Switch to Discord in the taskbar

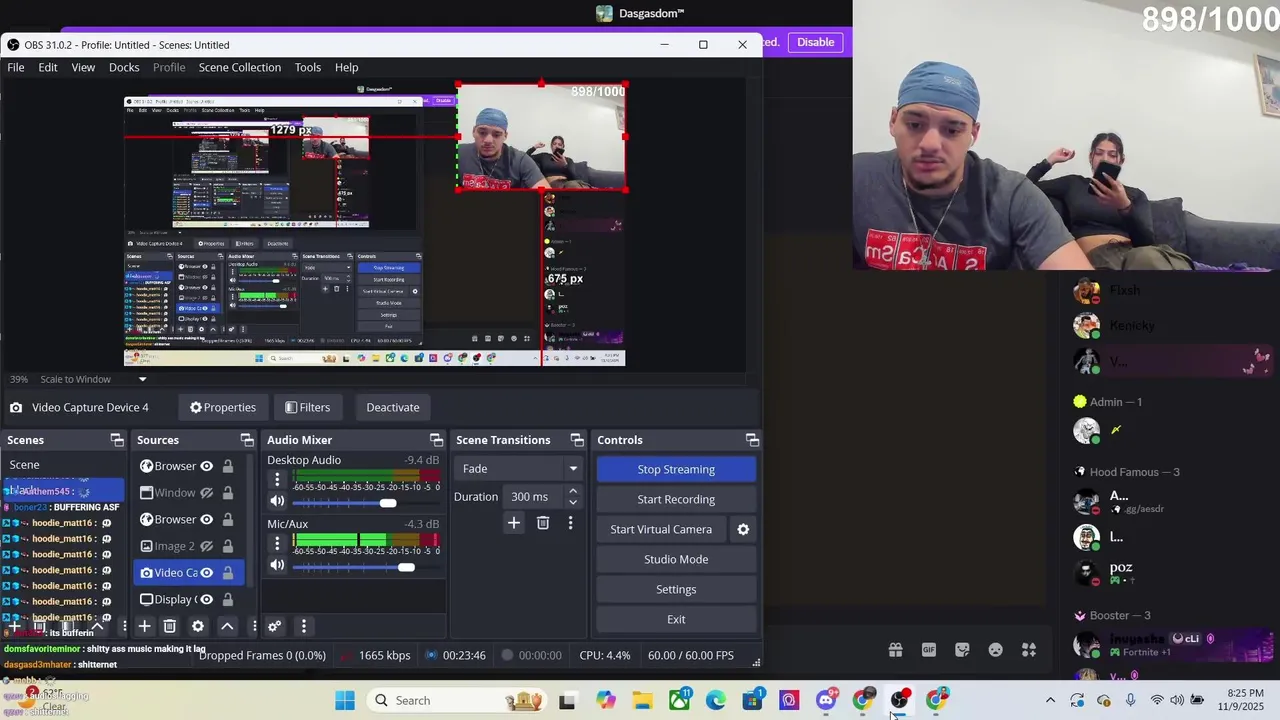click(826, 700)
